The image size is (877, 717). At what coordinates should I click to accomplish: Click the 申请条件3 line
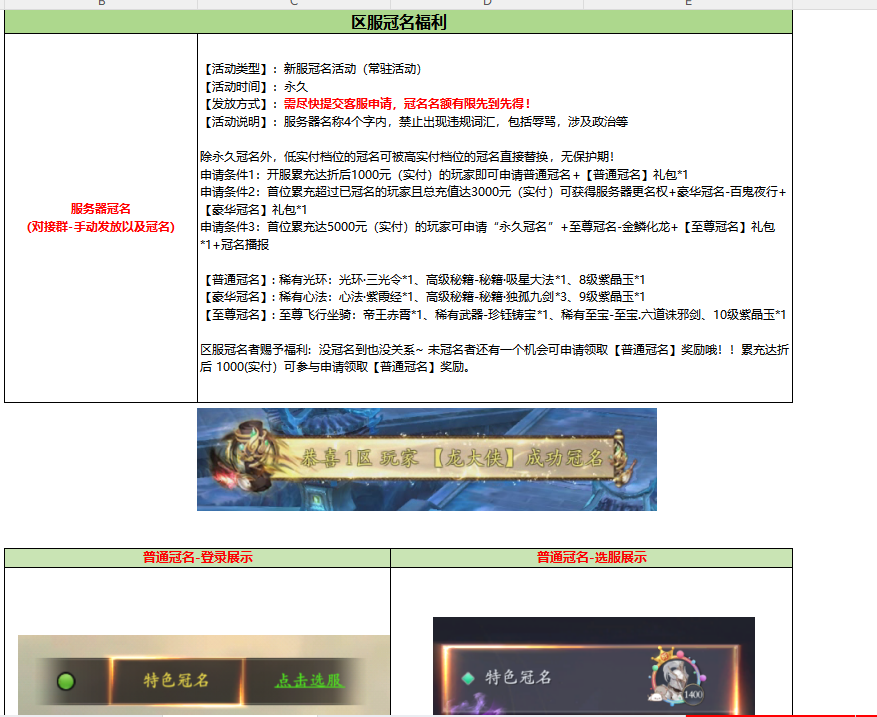click(x=488, y=235)
